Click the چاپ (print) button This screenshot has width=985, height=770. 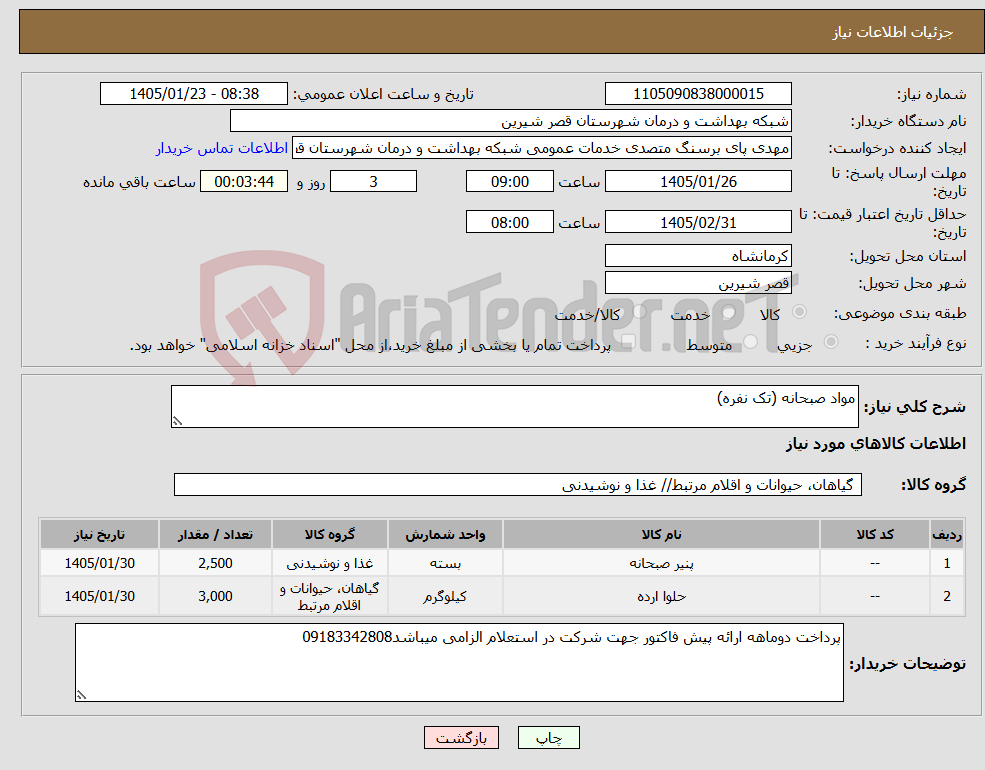pyautogui.click(x=548, y=737)
